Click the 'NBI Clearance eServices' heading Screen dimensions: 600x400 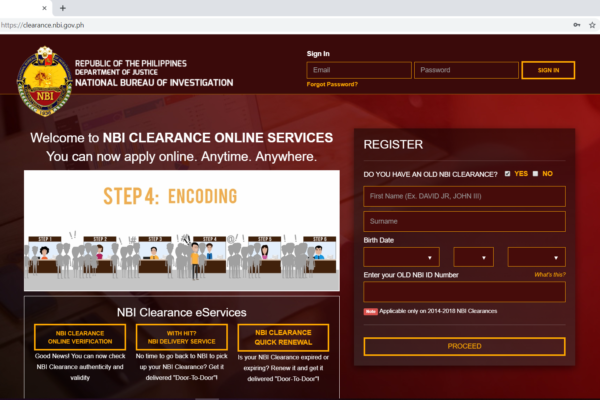(182, 313)
